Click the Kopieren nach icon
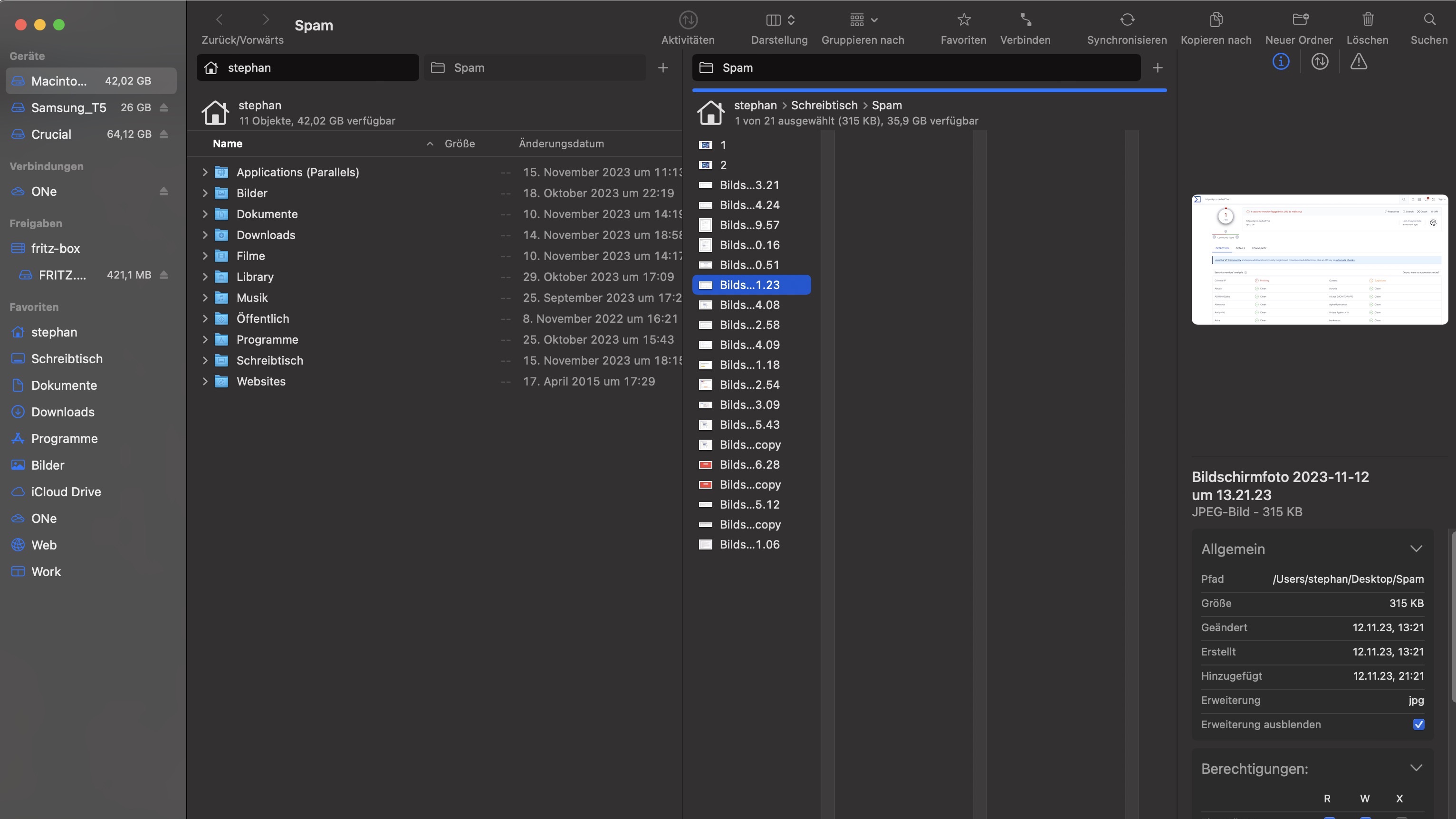1456x819 pixels. click(x=1216, y=20)
